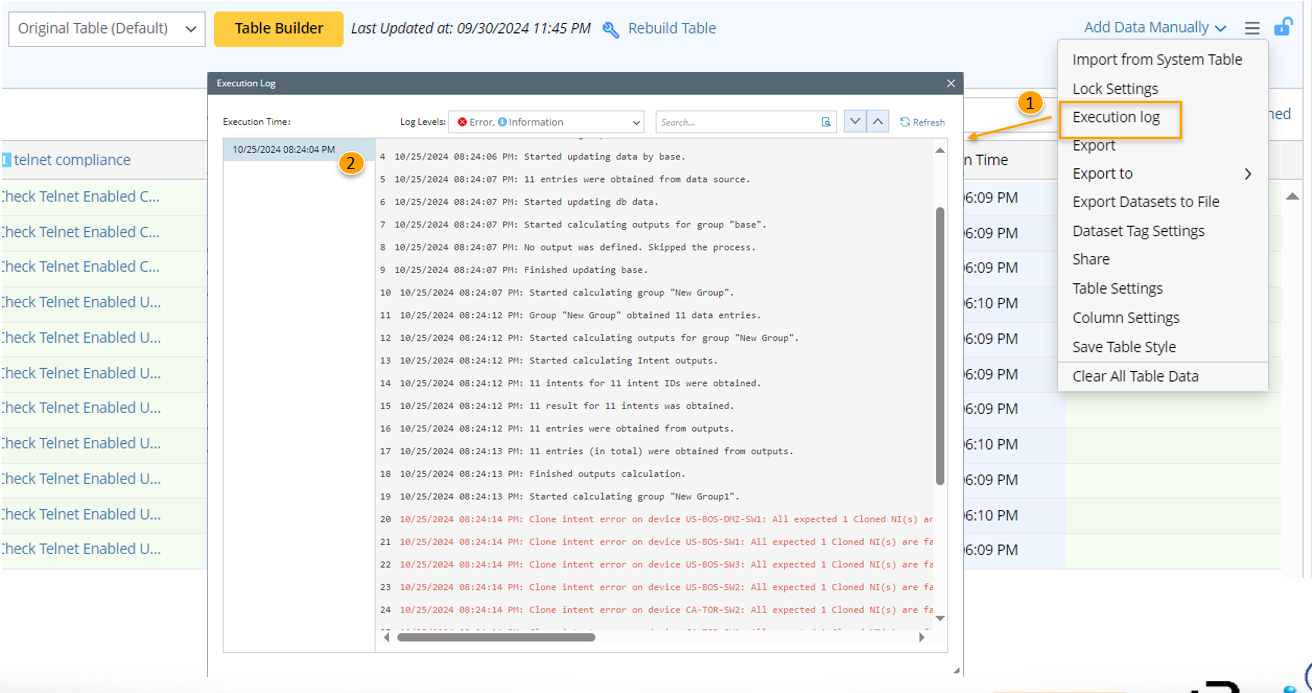Screen dimensions: 1312x693
Task: Refresh the execution log
Action: 922,122
